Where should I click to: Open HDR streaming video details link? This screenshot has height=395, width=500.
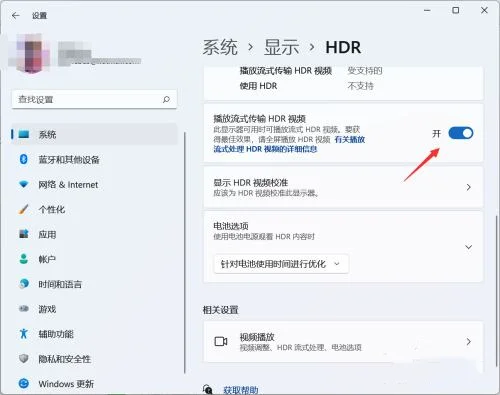[x=289, y=144]
